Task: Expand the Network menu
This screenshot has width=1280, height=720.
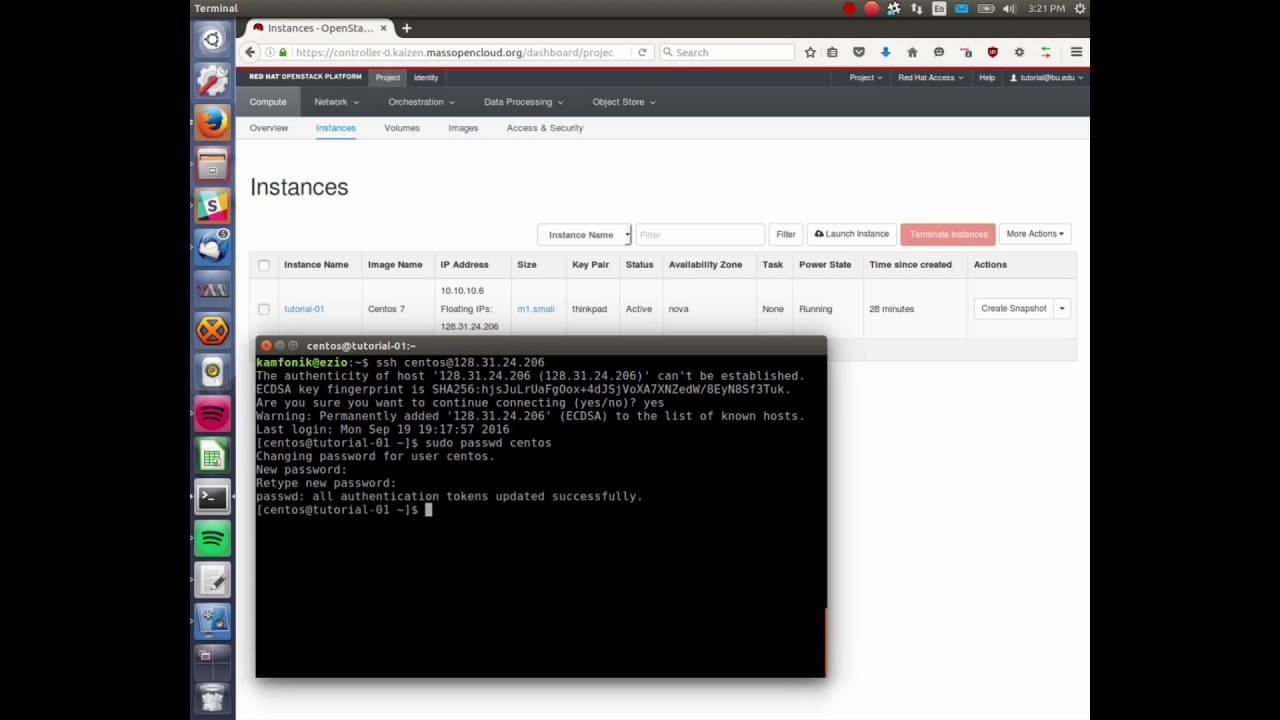Action: pos(335,102)
